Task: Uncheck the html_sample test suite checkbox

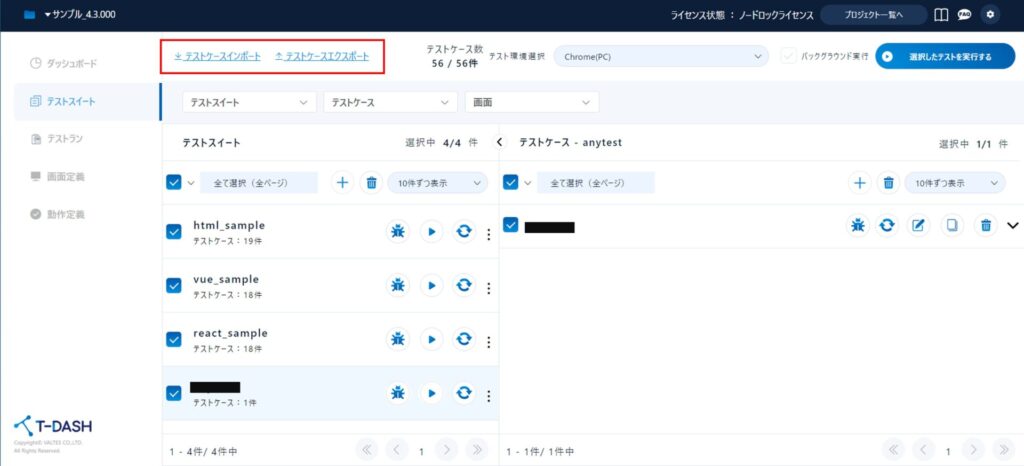Action: click(x=174, y=232)
